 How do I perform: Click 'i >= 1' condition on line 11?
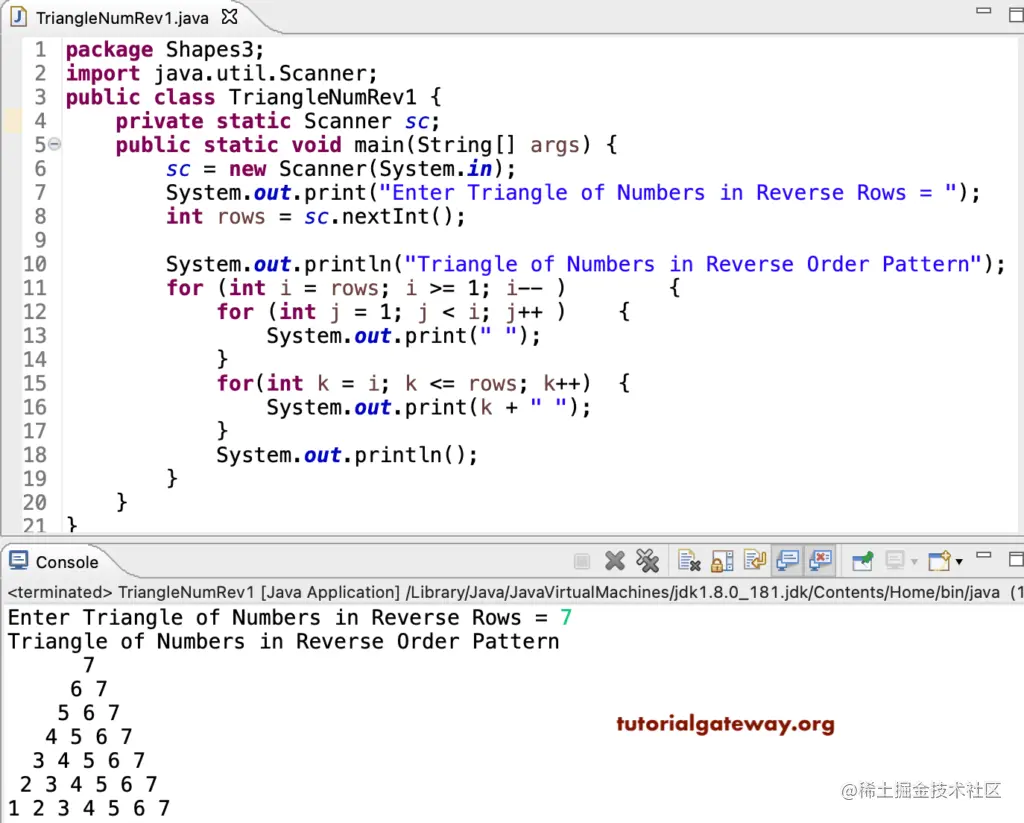tap(442, 288)
